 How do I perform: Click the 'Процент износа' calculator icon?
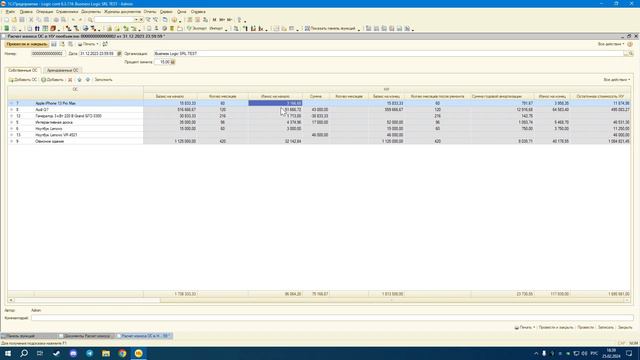pyautogui.click(x=173, y=62)
